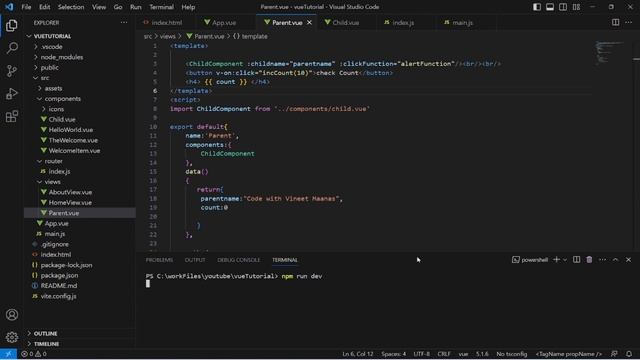Split the editor right
640x360 pixels.
coord(615,22)
